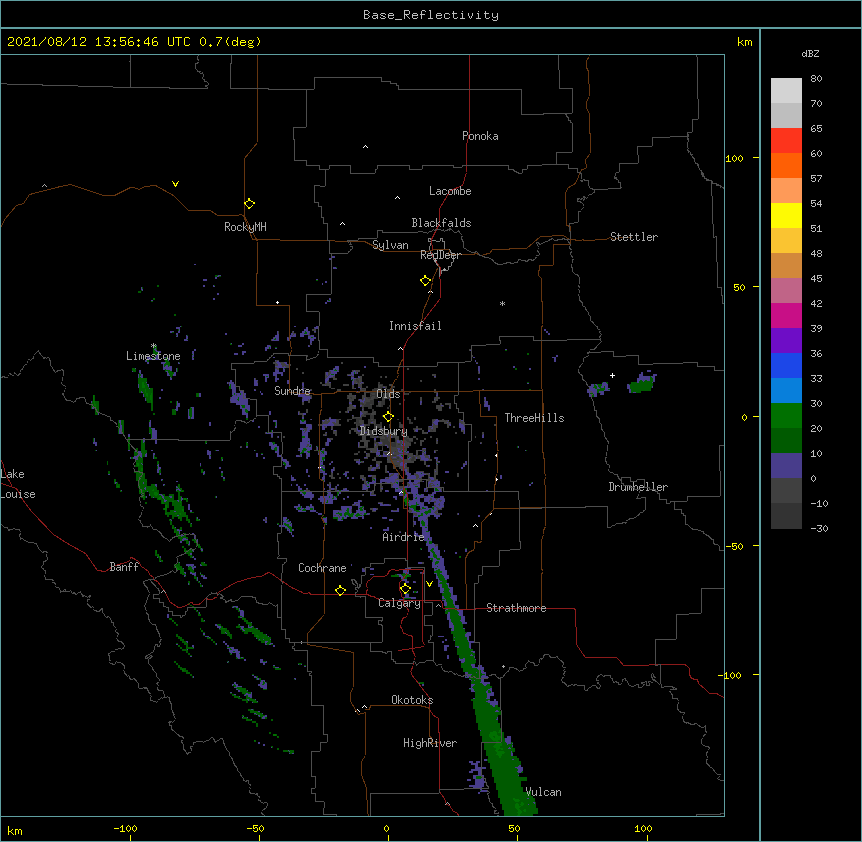
Task: Select the bright green 20-30 dBZ swatch
Action: tap(786, 416)
